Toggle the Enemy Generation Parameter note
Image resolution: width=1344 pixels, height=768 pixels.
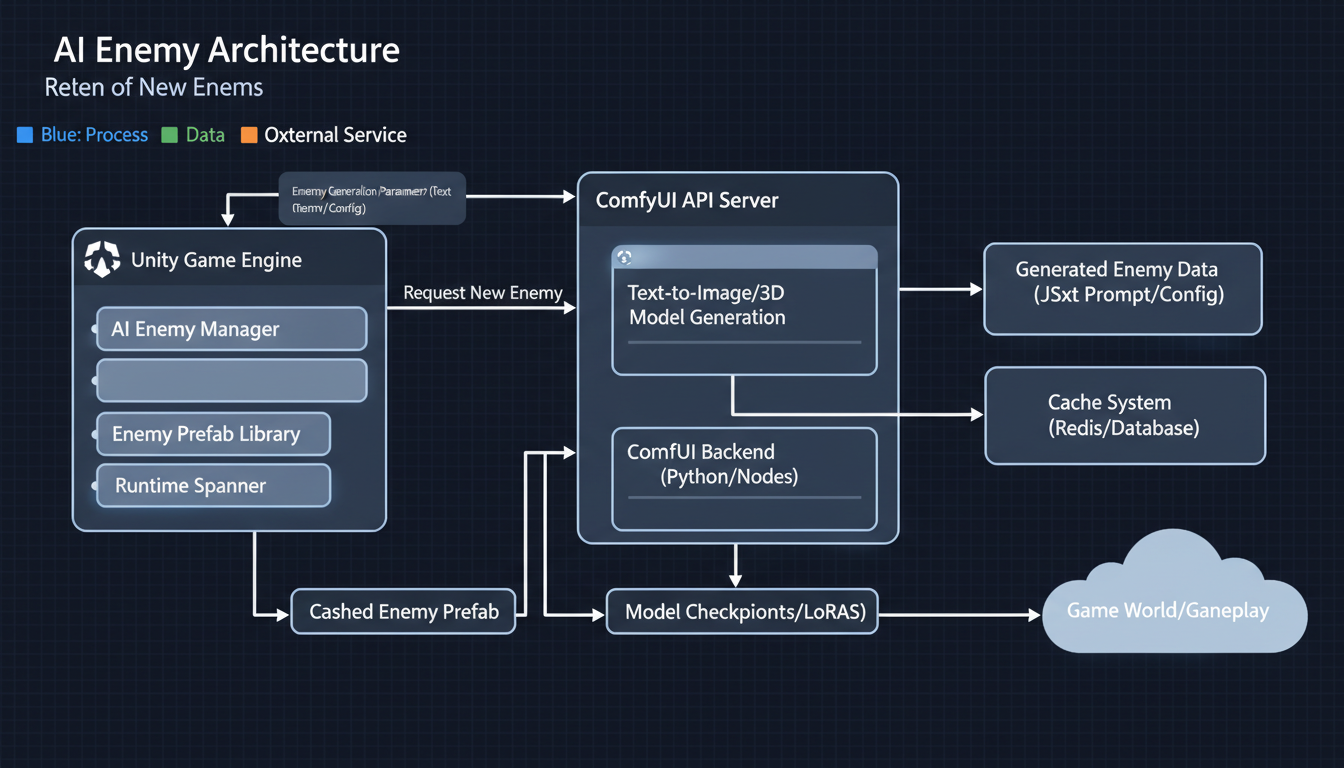coord(371,197)
